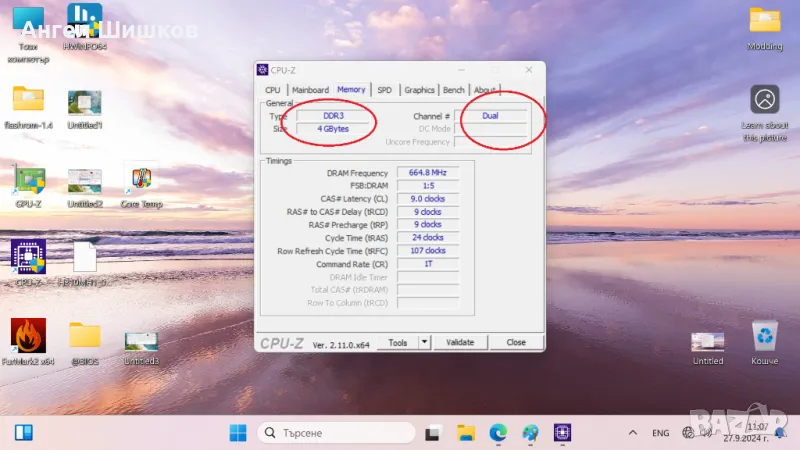The width and height of the screenshot is (800, 450).
Task: Open the FurMark2 x64 shortcut
Action: (28, 338)
